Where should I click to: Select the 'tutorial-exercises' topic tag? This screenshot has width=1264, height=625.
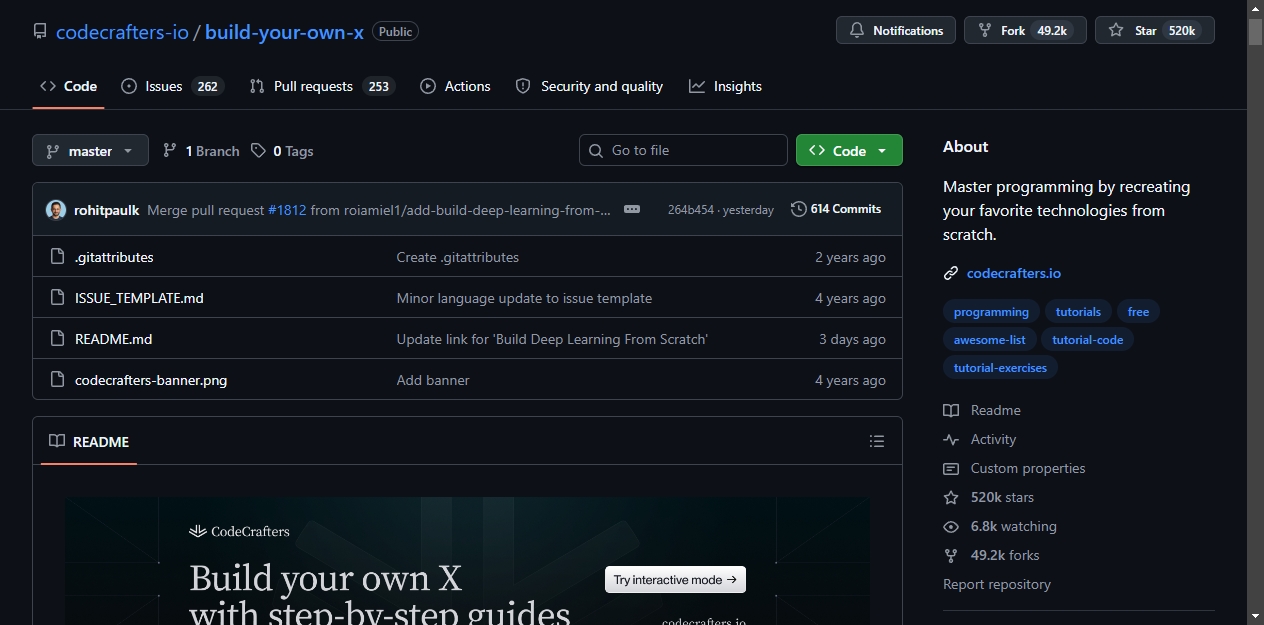(x=1000, y=368)
